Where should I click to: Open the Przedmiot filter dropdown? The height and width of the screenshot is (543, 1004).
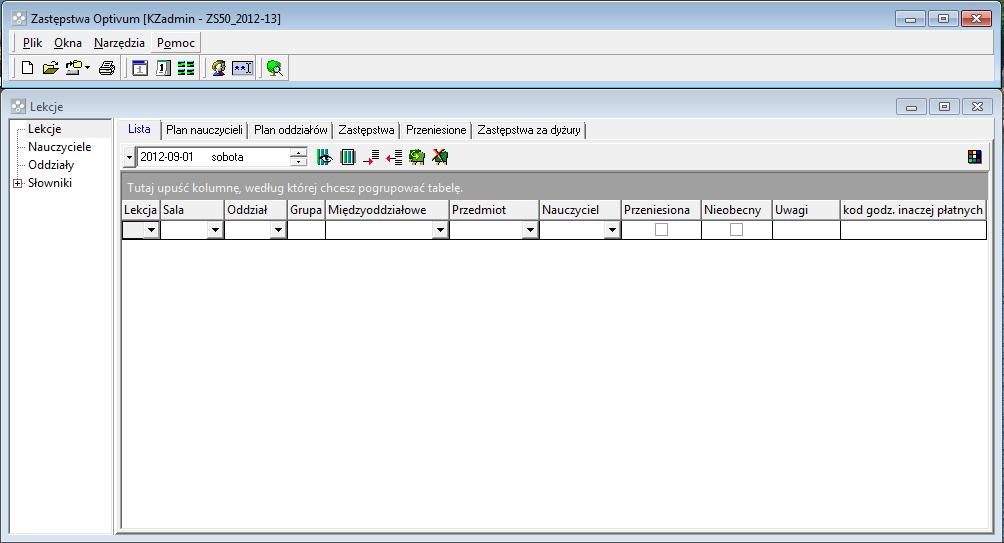530,230
